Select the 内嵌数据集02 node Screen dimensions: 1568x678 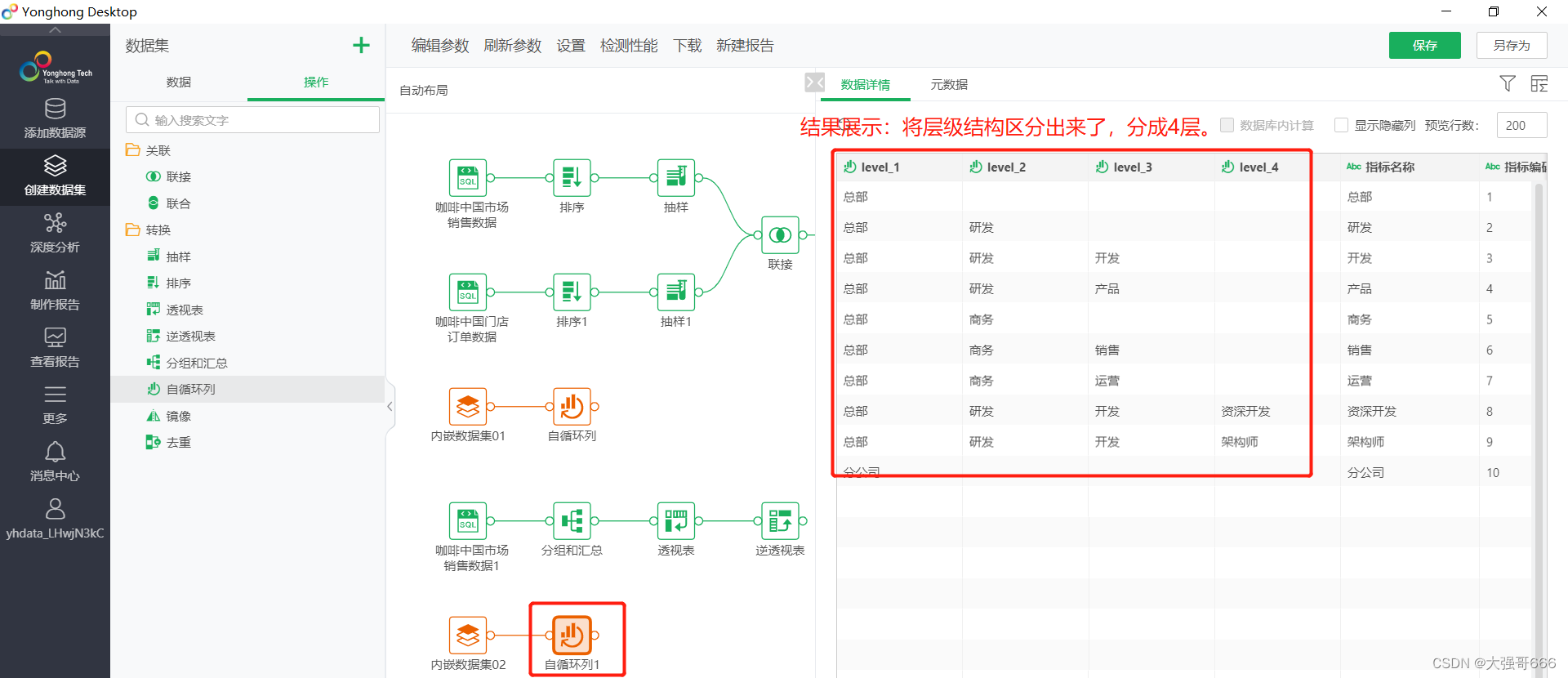[468, 636]
